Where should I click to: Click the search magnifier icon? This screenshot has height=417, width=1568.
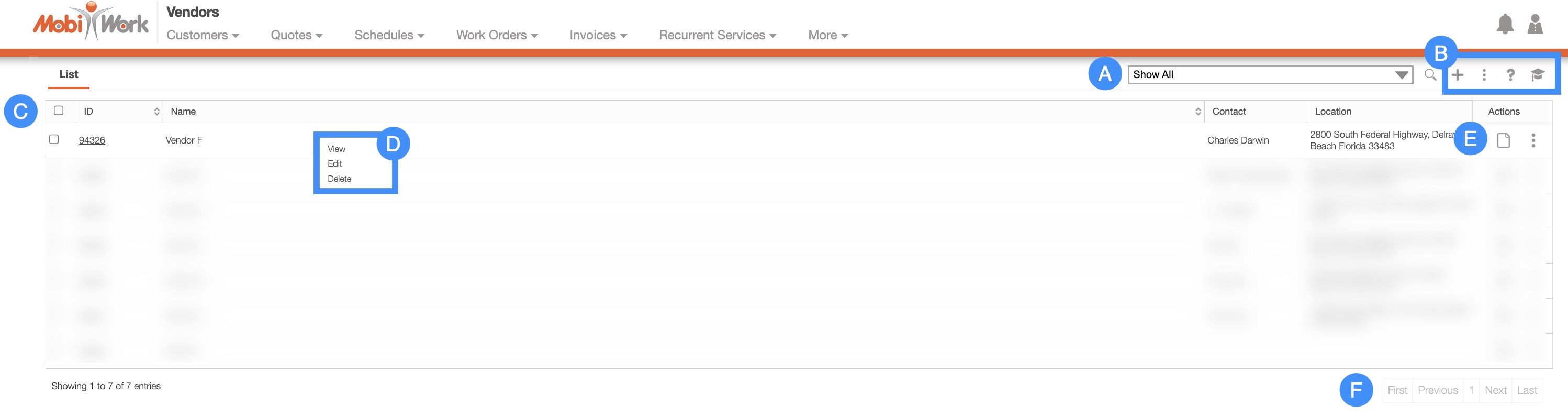coord(1430,75)
